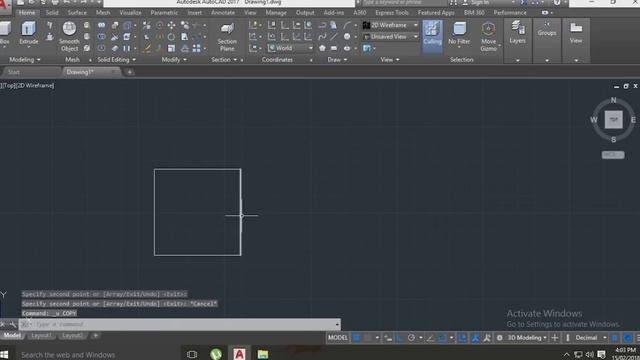Activate the Move Gizmo tool
Image resolution: width=640 pixels, height=360 pixels.
point(488,37)
